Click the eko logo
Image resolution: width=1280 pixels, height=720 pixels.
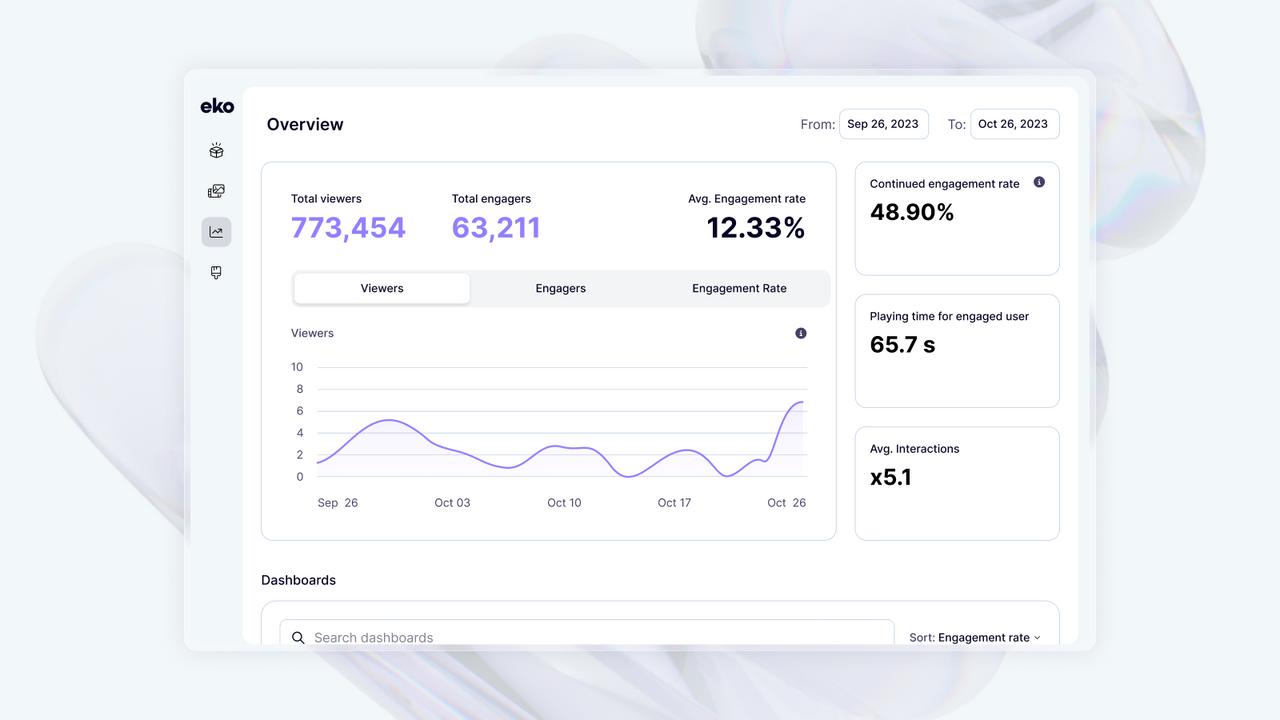217,106
